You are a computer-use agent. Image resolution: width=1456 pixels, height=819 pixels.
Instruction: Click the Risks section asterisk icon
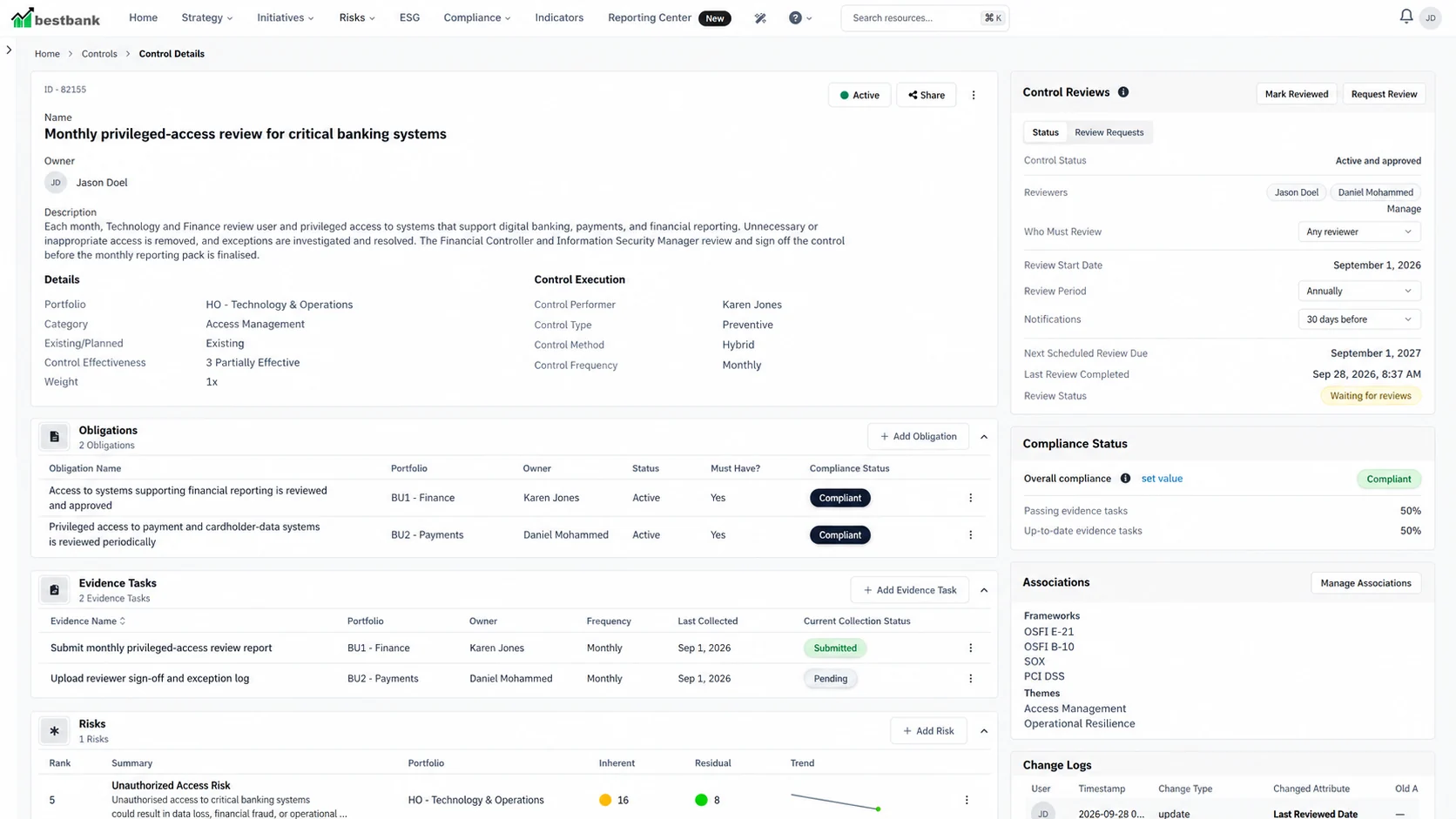click(x=54, y=731)
